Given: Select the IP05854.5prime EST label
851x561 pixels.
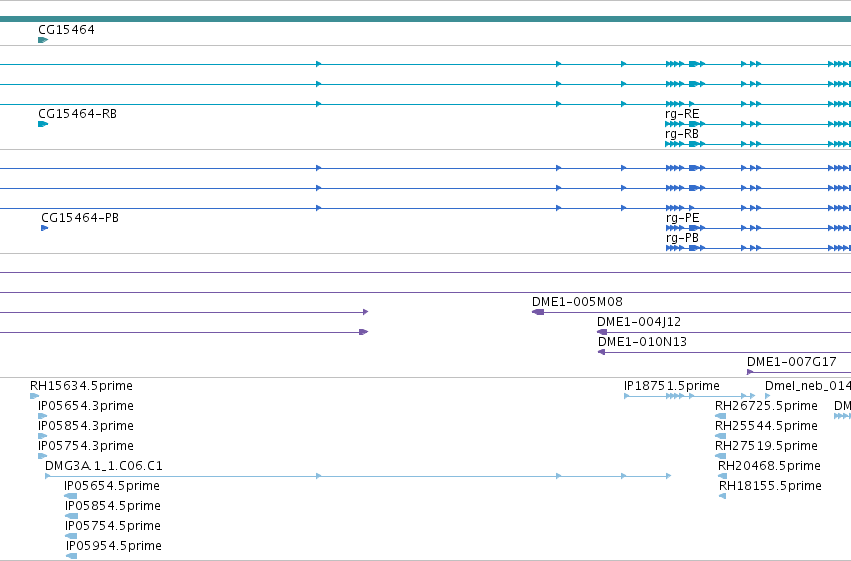Looking at the screenshot, I should [113, 506].
